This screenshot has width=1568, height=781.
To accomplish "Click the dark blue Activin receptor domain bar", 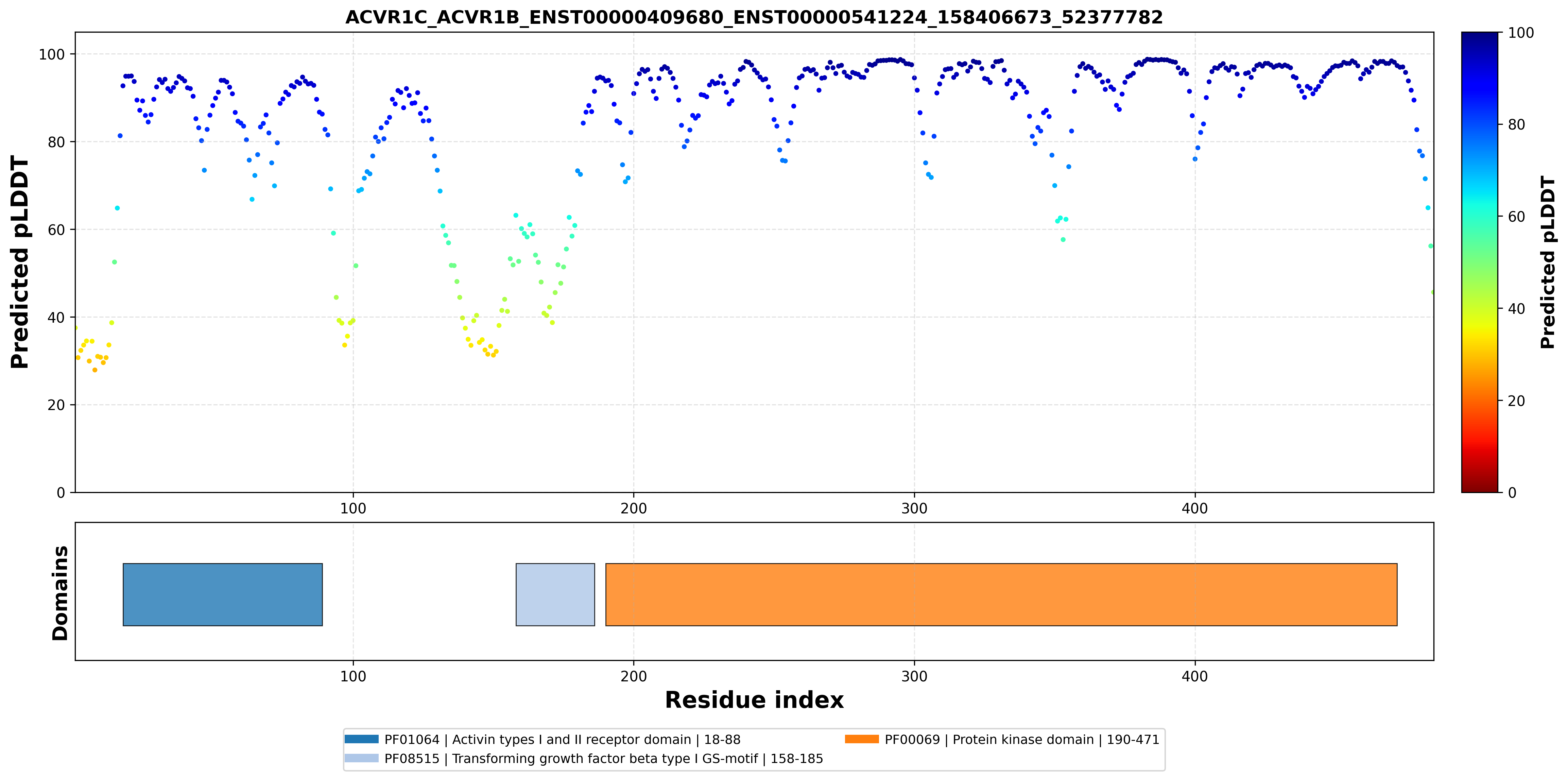I will click(x=223, y=594).
